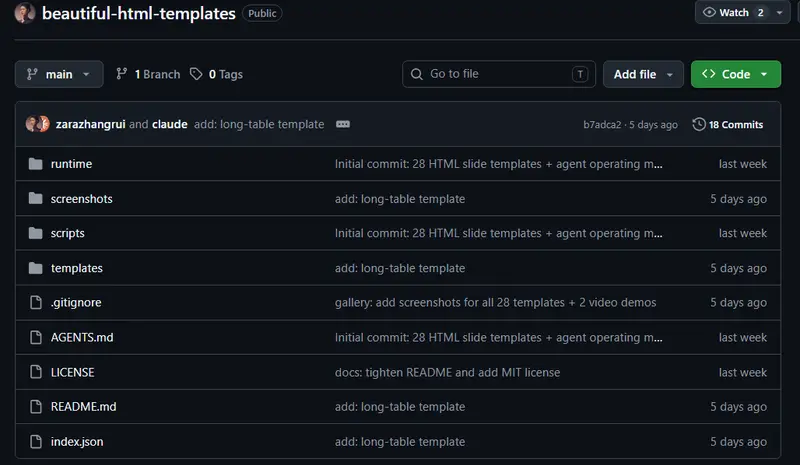Click the tag icon beside 0 Tags
This screenshot has width=800, height=465.
click(x=196, y=74)
